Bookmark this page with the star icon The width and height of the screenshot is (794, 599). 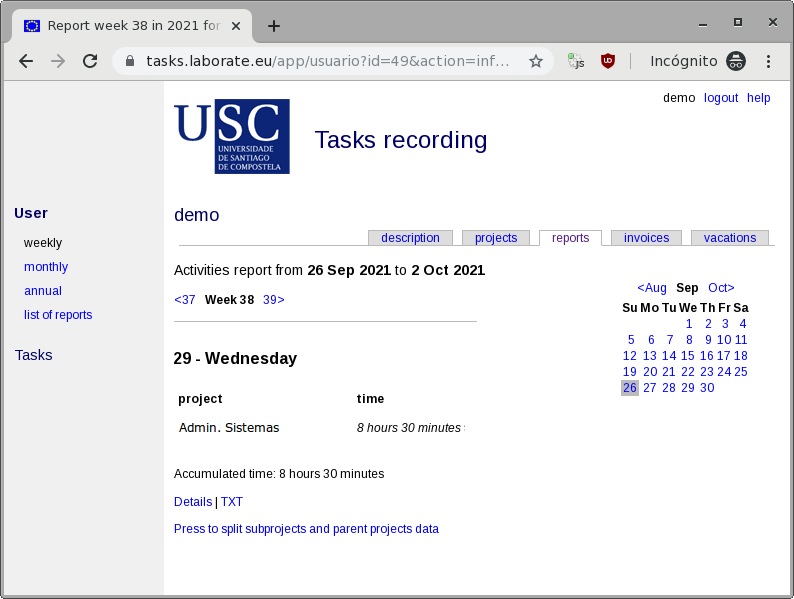(536, 61)
